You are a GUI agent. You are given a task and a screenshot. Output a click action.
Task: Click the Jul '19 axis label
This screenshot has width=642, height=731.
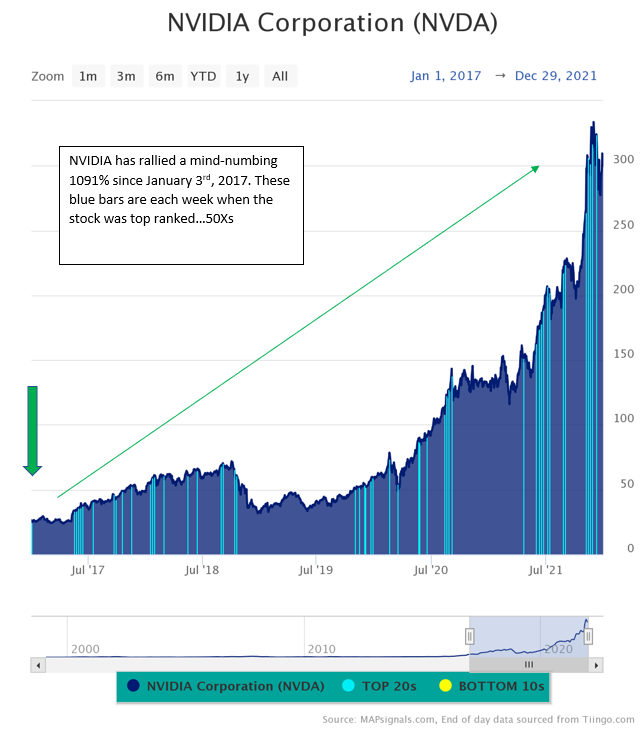pos(316,570)
